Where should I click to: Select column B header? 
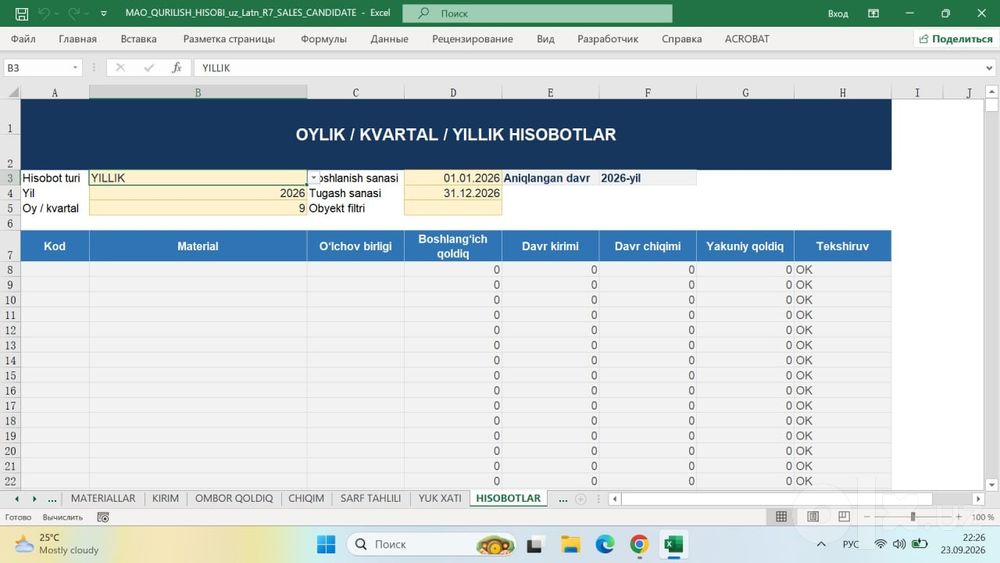[198, 92]
